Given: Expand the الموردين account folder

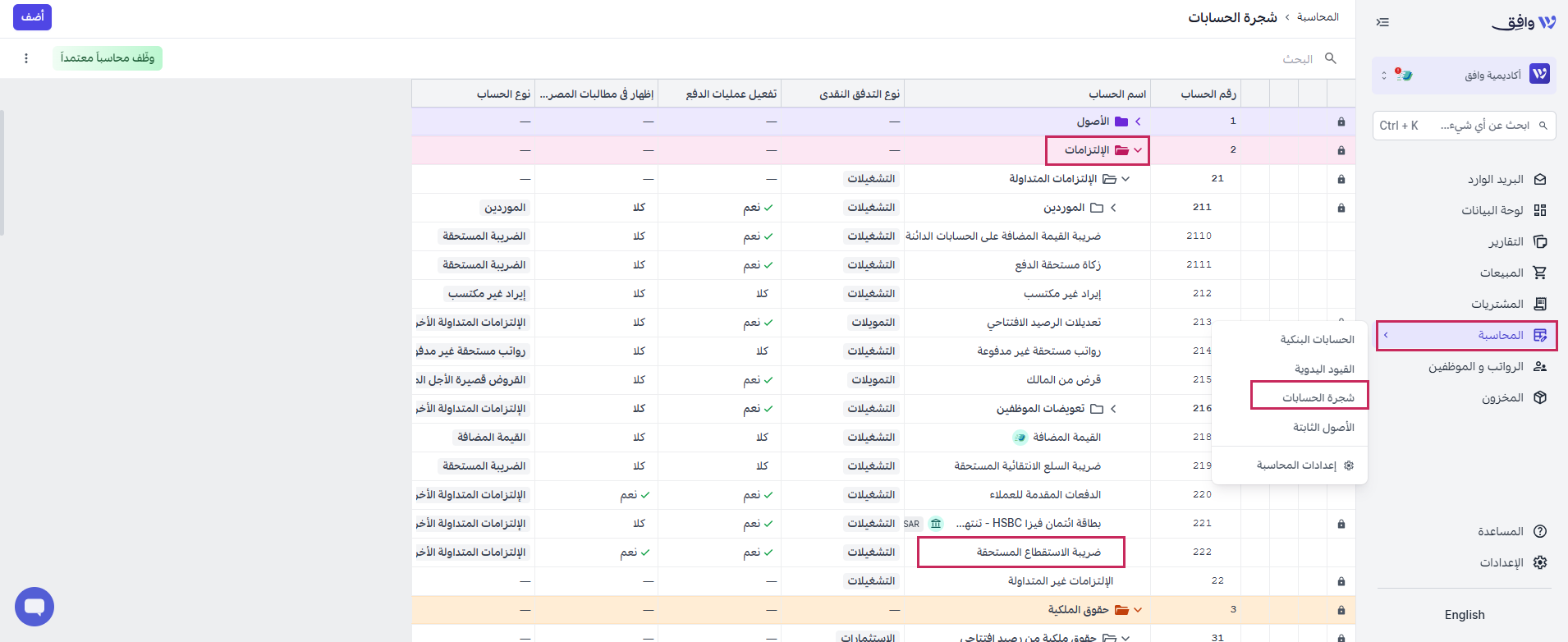Looking at the screenshot, I should click(x=1113, y=208).
